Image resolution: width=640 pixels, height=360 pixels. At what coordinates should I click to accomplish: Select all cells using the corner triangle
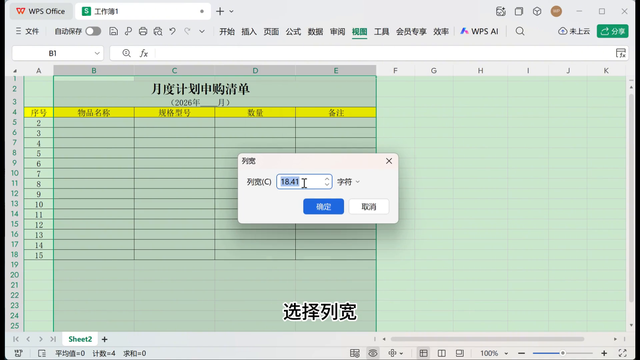[x=15, y=71]
